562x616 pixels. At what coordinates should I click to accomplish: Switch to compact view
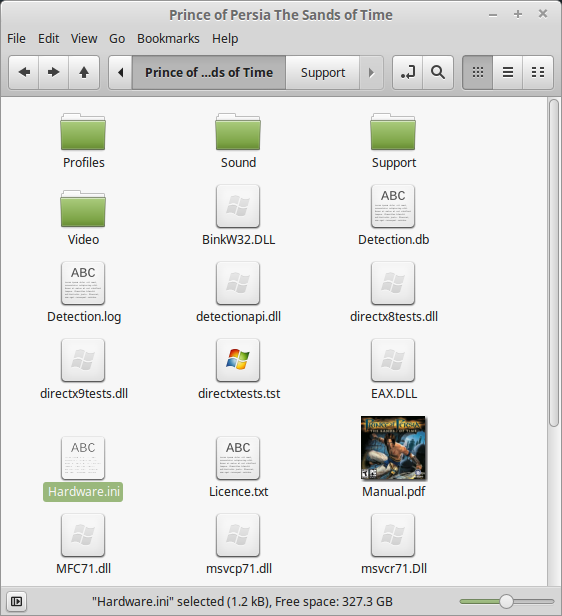click(x=538, y=72)
